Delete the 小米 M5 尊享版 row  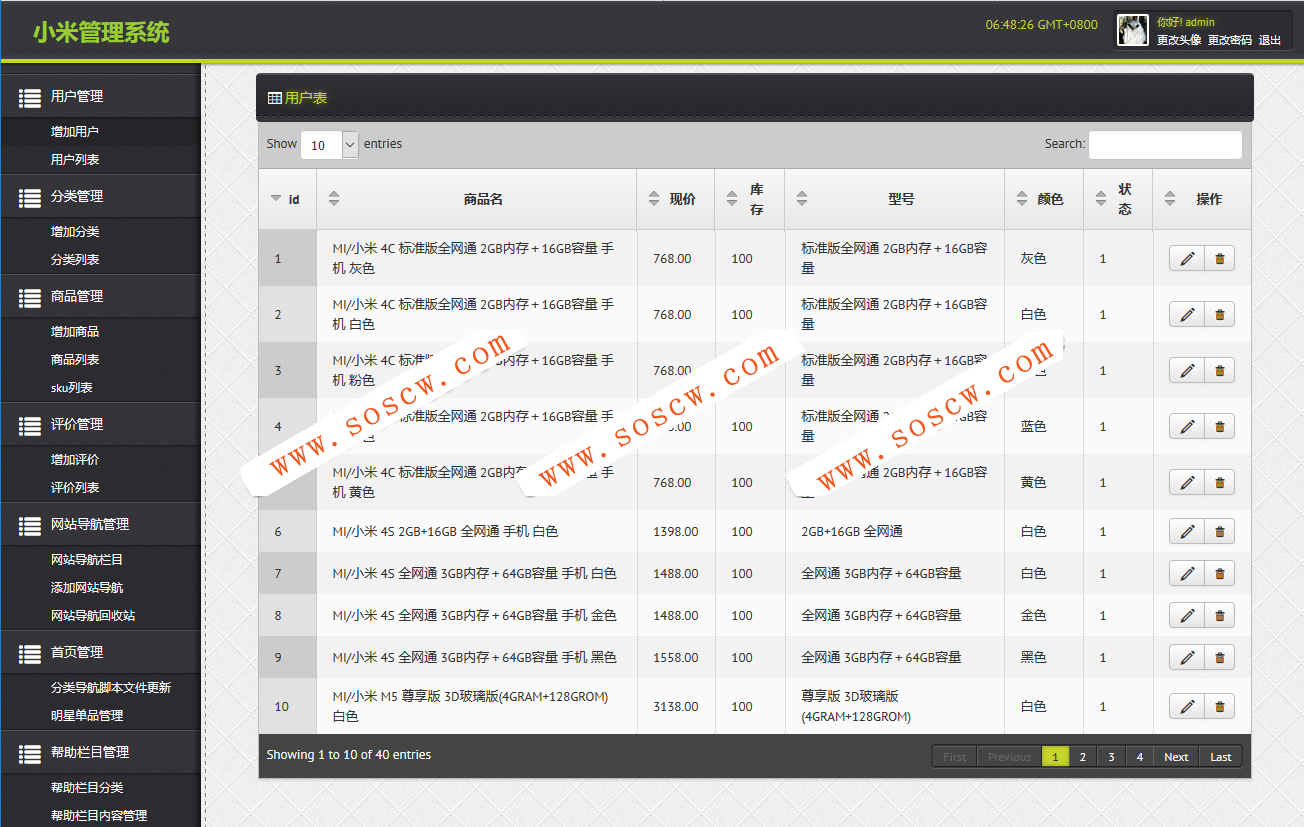pyautogui.click(x=1219, y=707)
